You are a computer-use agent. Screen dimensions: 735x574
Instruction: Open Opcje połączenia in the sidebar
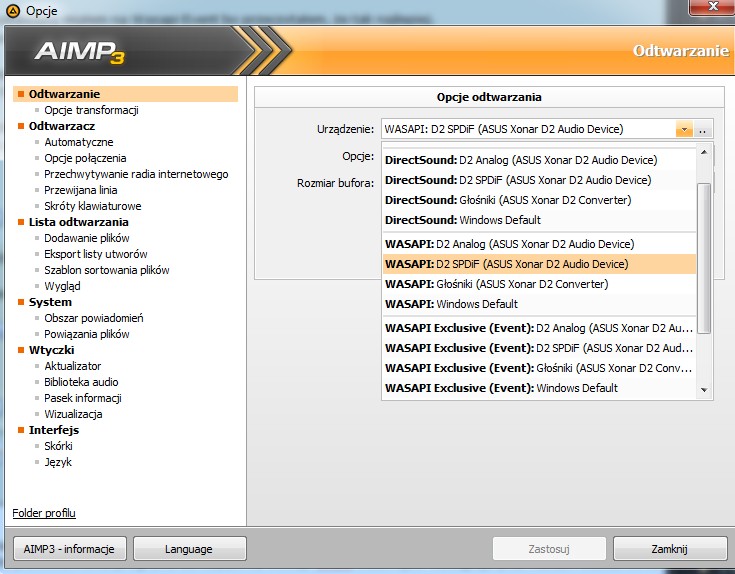click(85, 158)
